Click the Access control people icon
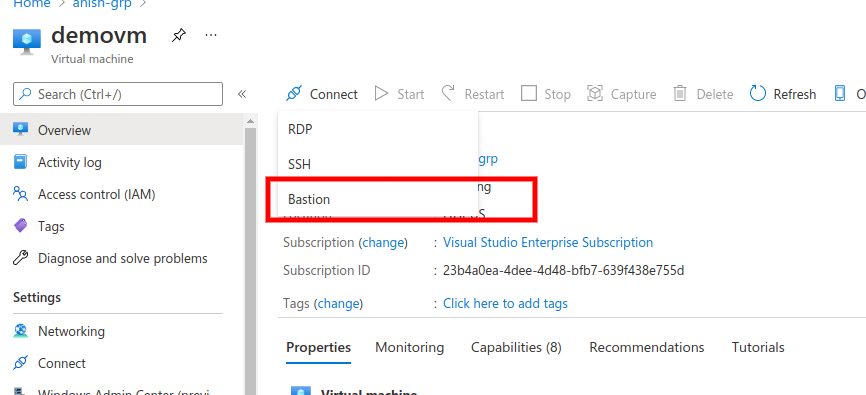This screenshot has width=866, height=395. pos(20,194)
